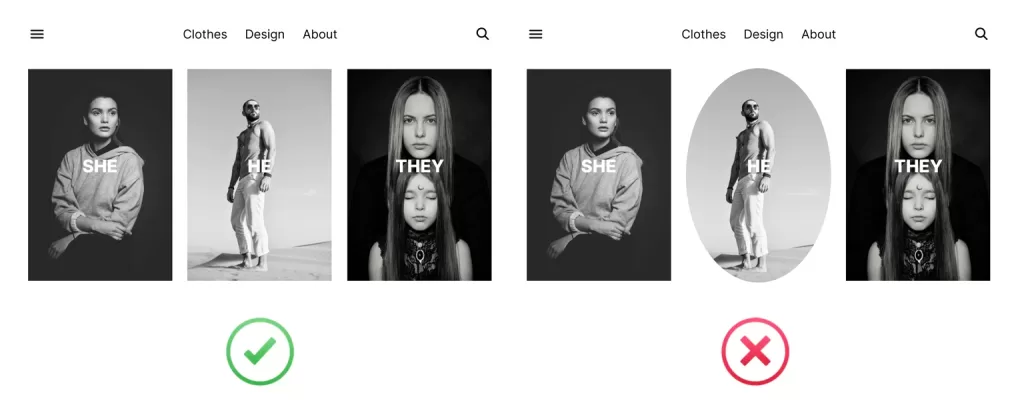Open Design menu in the left mockup
This screenshot has height=407, width=1024.
pyautogui.click(x=264, y=35)
